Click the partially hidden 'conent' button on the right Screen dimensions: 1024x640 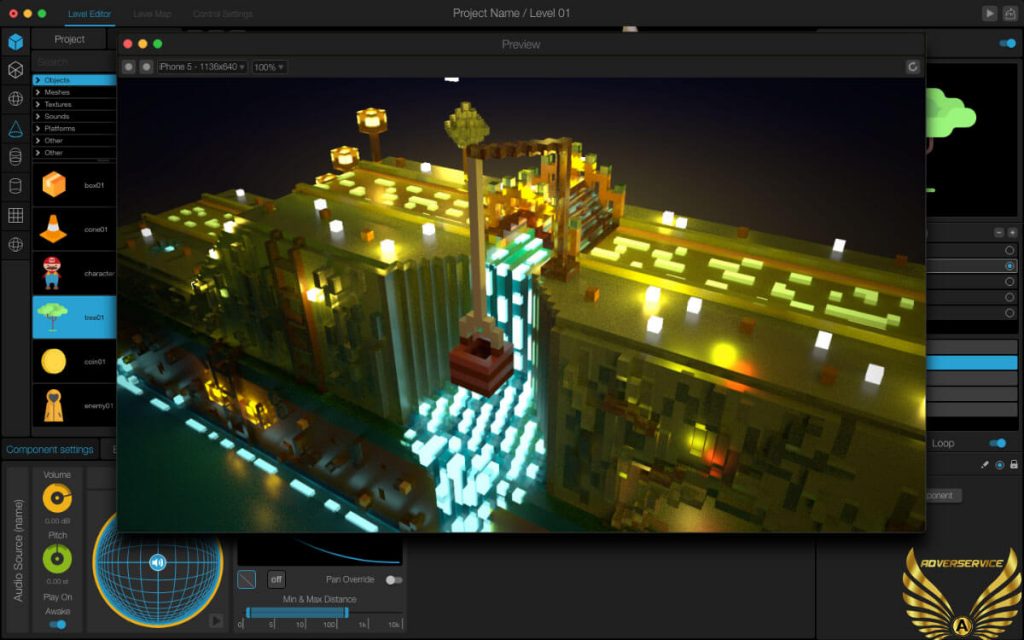[x=943, y=495]
